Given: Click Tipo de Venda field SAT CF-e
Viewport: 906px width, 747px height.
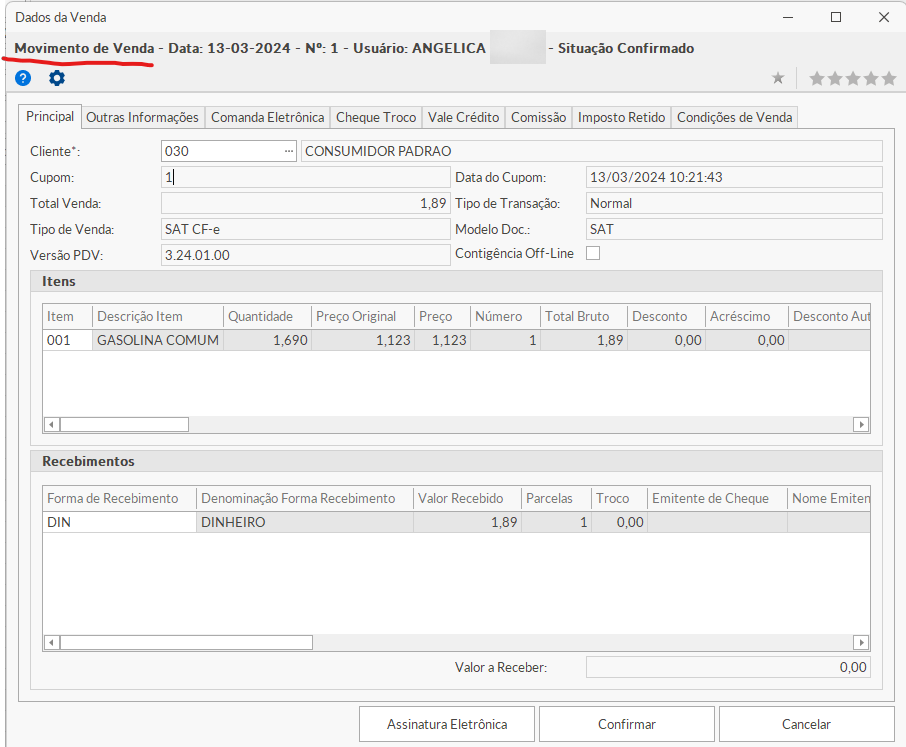Looking at the screenshot, I should coord(306,229).
